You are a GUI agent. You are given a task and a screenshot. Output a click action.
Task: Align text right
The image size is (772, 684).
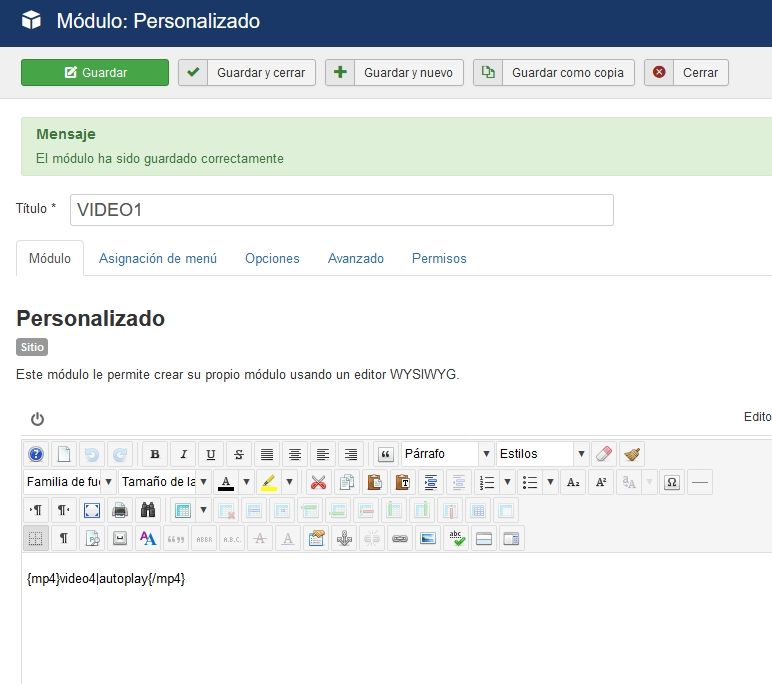(x=351, y=454)
